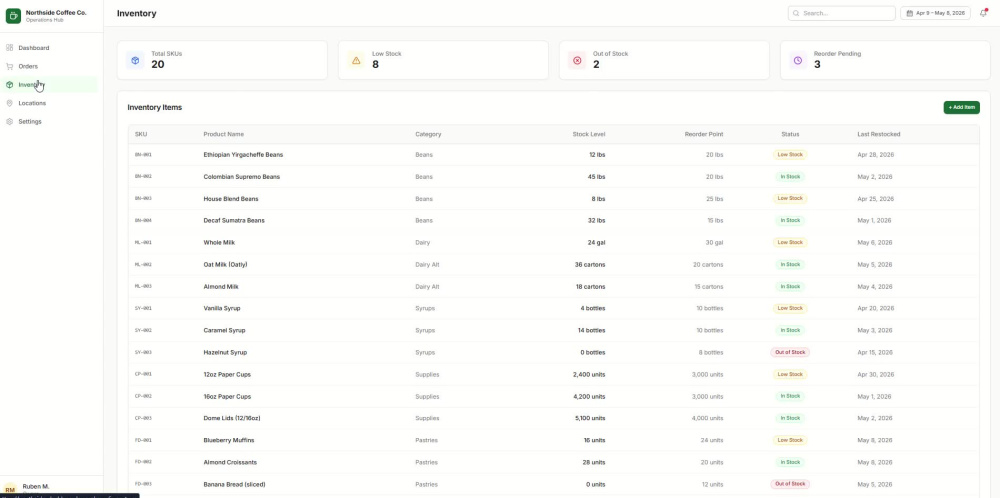Click the Settings gear icon in the sidebar
This screenshot has width=1000, height=498.
(x=10, y=122)
